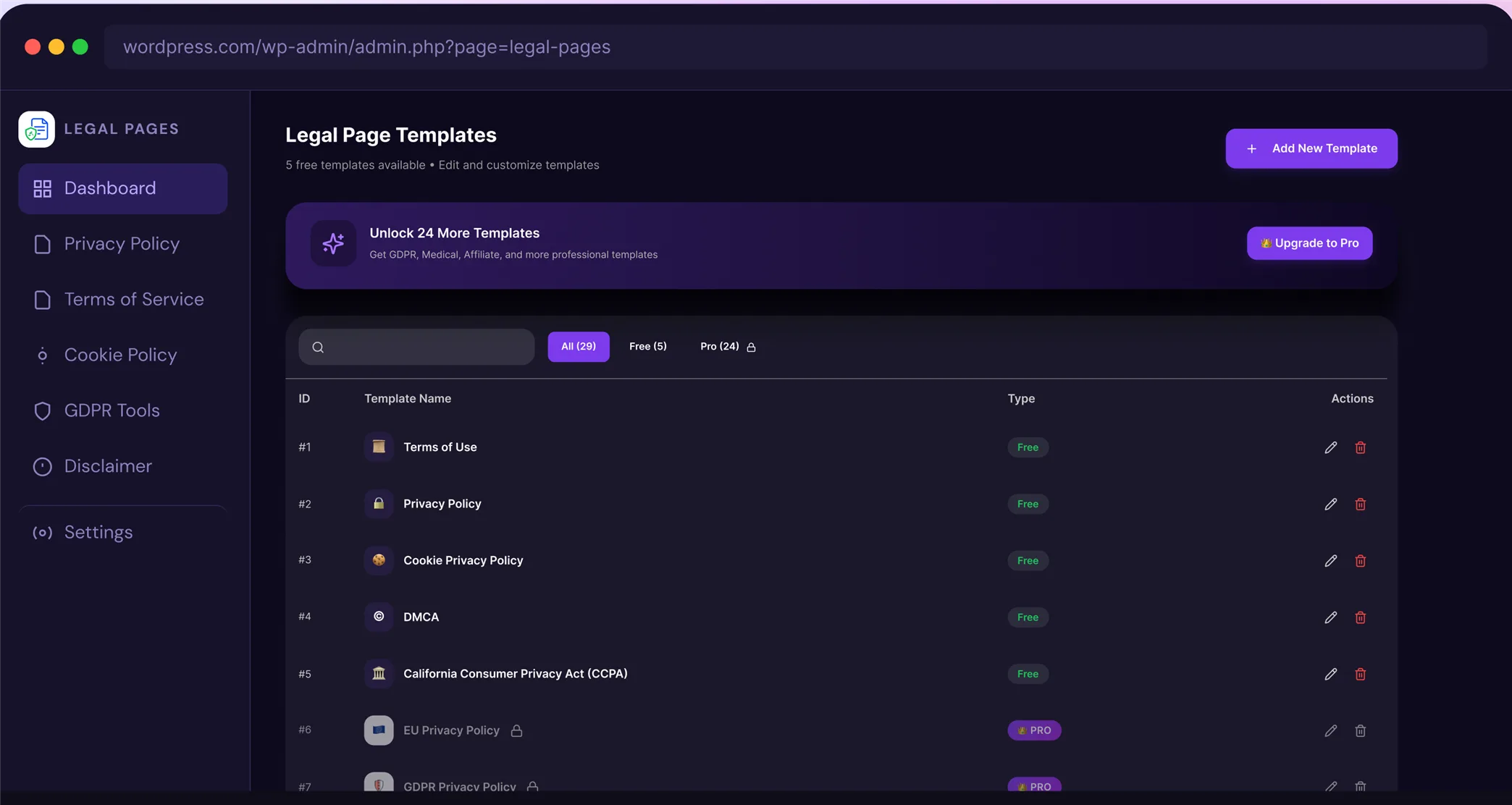Click trash icon for EU Privacy Policy
This screenshot has height=805, width=1512.
[1360, 730]
